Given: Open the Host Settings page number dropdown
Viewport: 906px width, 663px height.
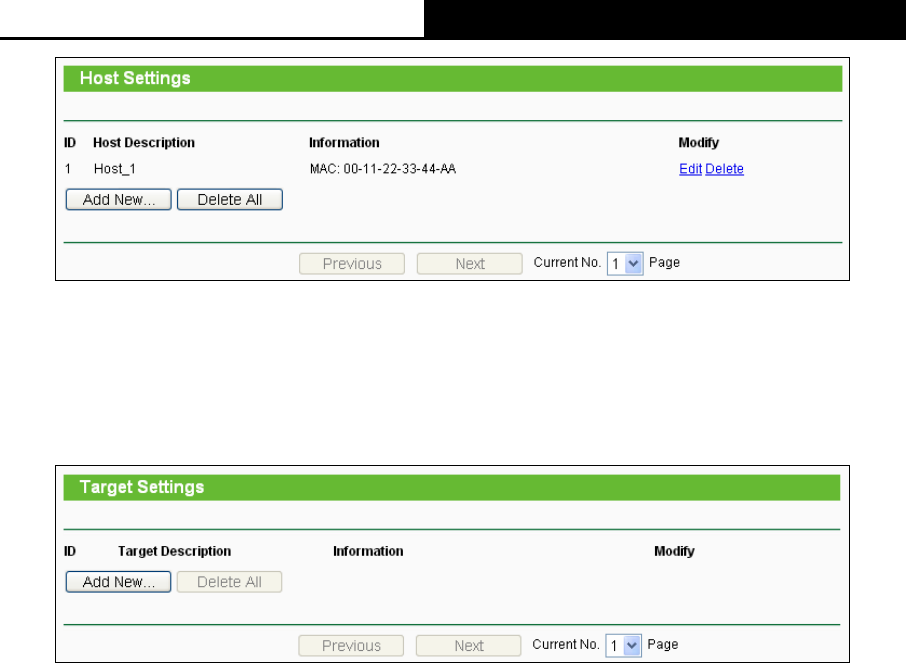Looking at the screenshot, I should coord(625,264).
